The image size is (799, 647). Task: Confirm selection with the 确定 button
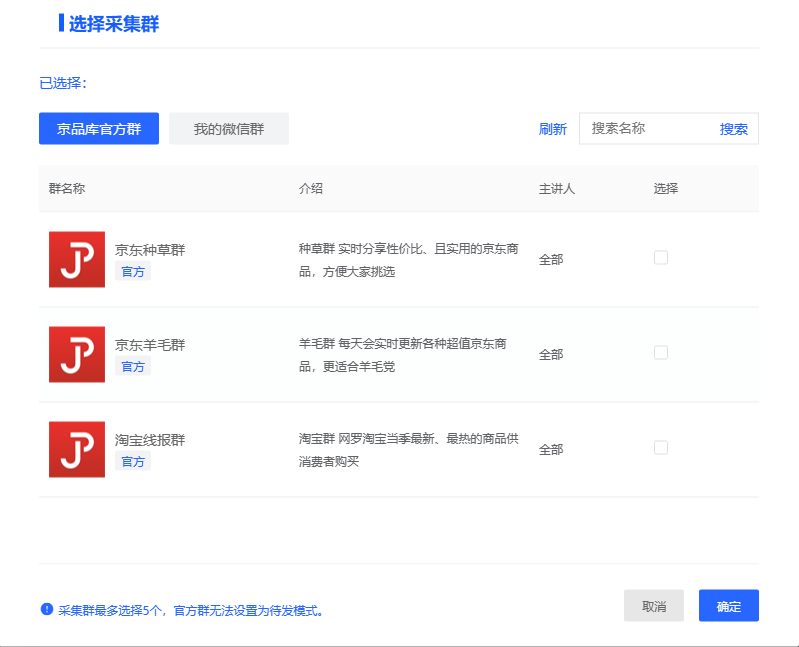tap(728, 606)
